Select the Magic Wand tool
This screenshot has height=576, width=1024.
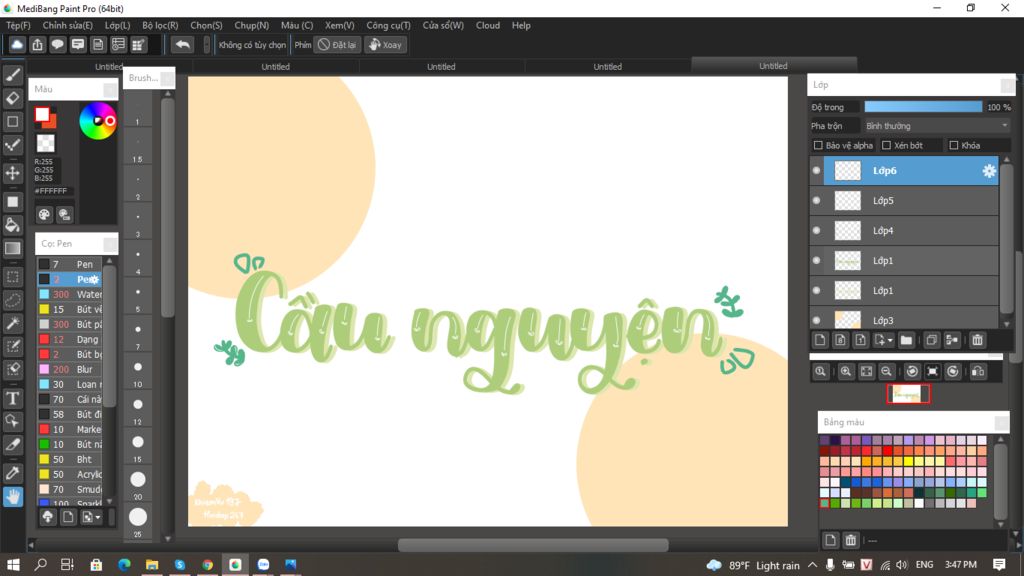(x=12, y=323)
